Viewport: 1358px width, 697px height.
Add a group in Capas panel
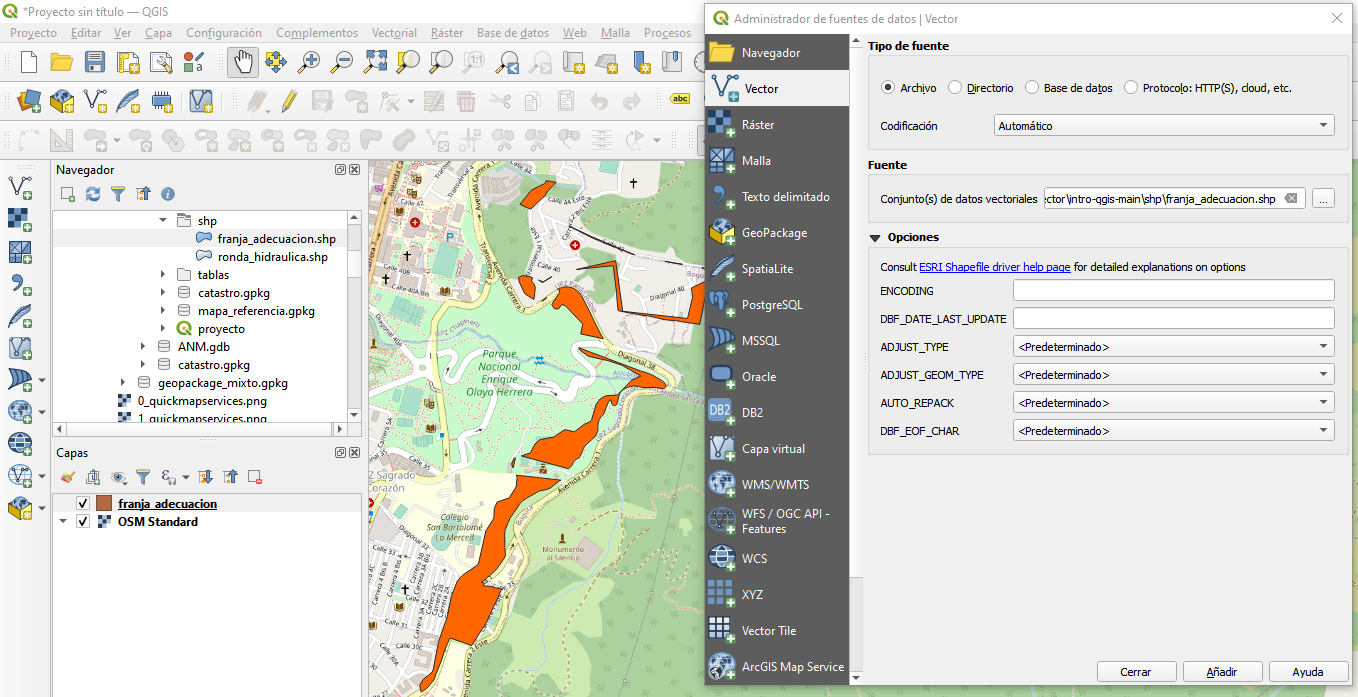coord(93,477)
